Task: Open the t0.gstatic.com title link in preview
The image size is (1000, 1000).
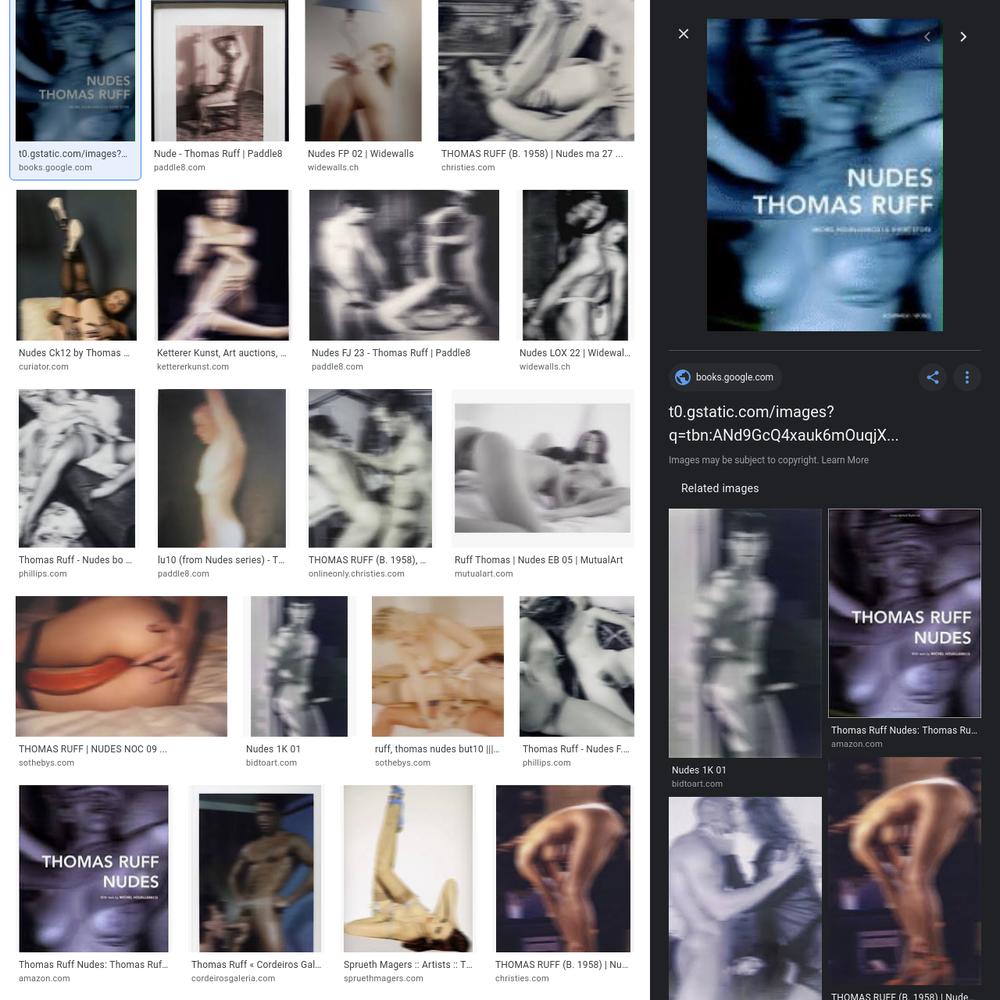Action: [x=783, y=423]
